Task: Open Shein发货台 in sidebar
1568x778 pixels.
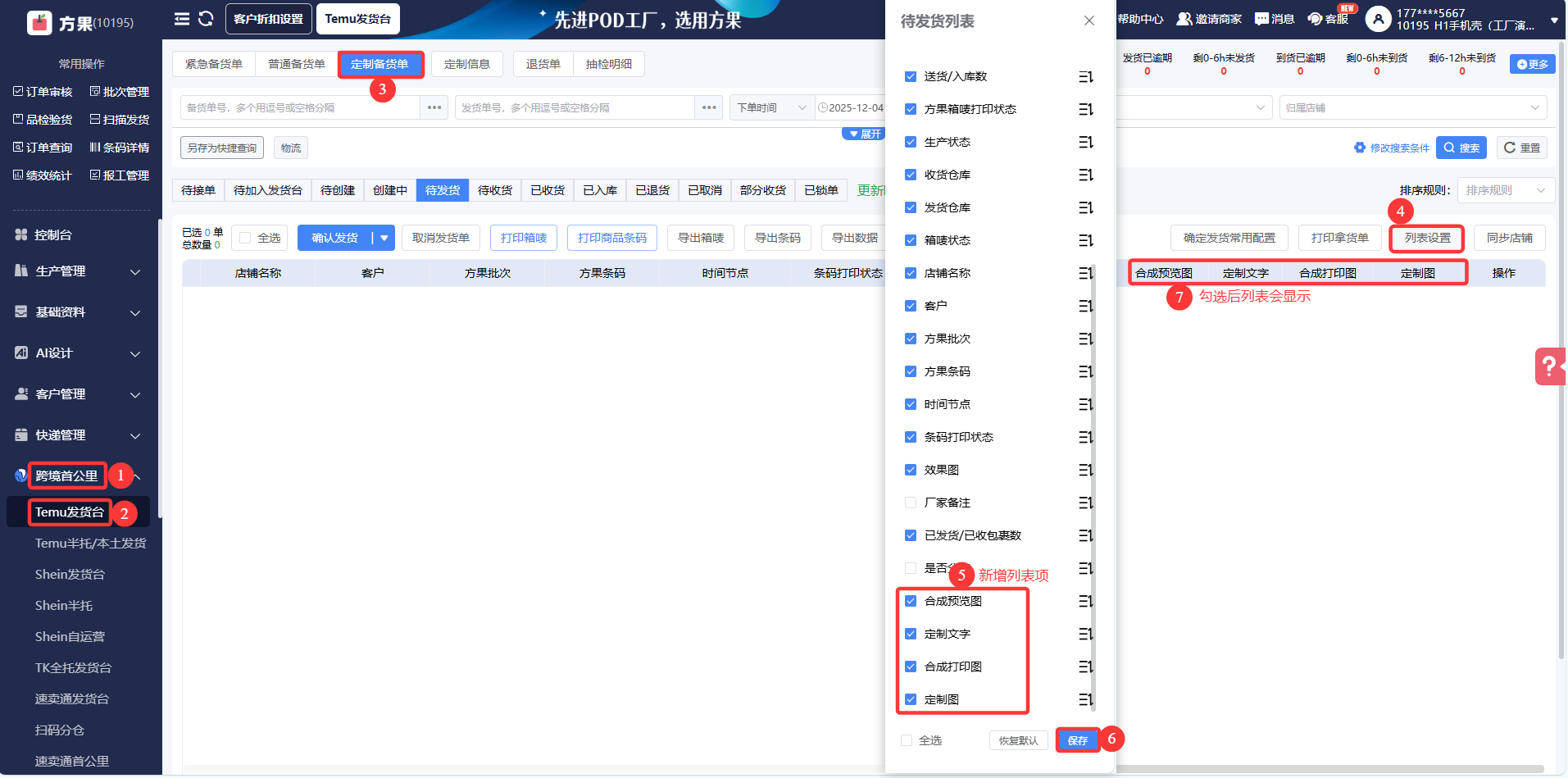Action: tap(70, 575)
